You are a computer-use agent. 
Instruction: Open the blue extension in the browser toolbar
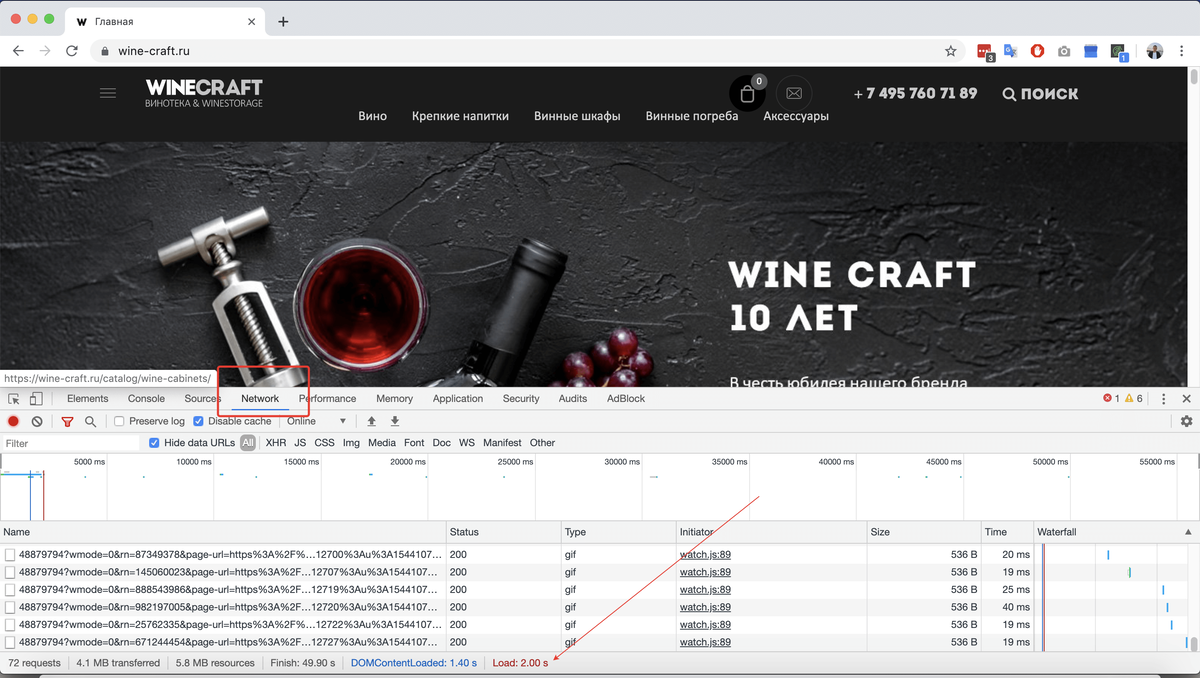(x=1091, y=51)
